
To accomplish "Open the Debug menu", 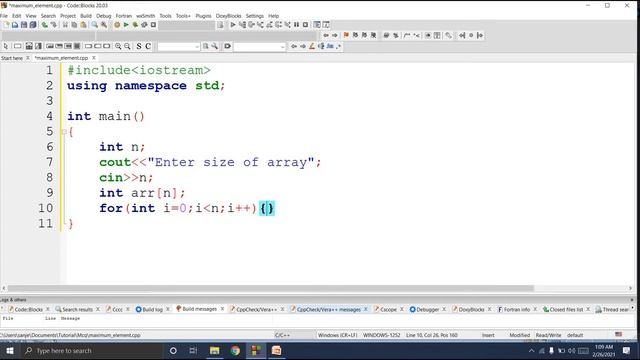I will click(104, 16).
